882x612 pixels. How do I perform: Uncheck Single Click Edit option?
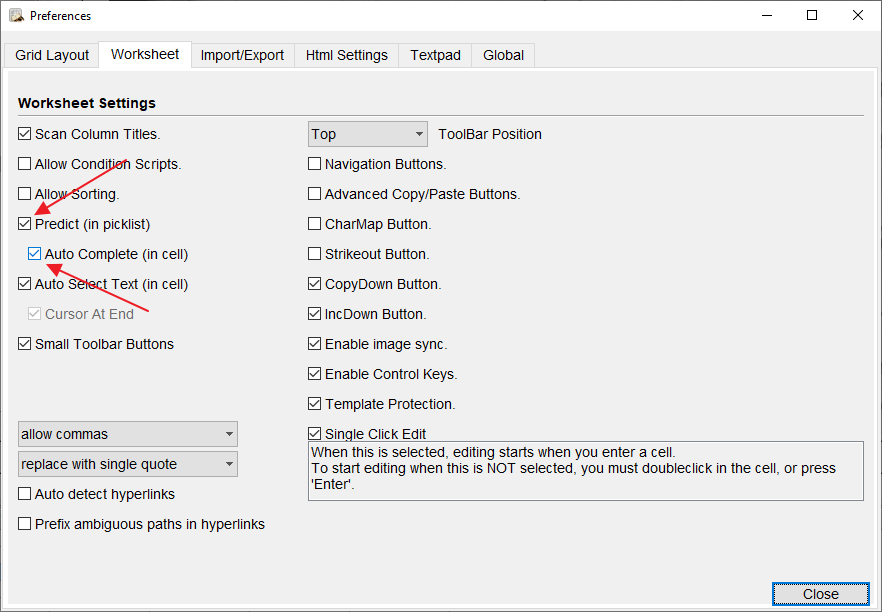pyautogui.click(x=315, y=434)
